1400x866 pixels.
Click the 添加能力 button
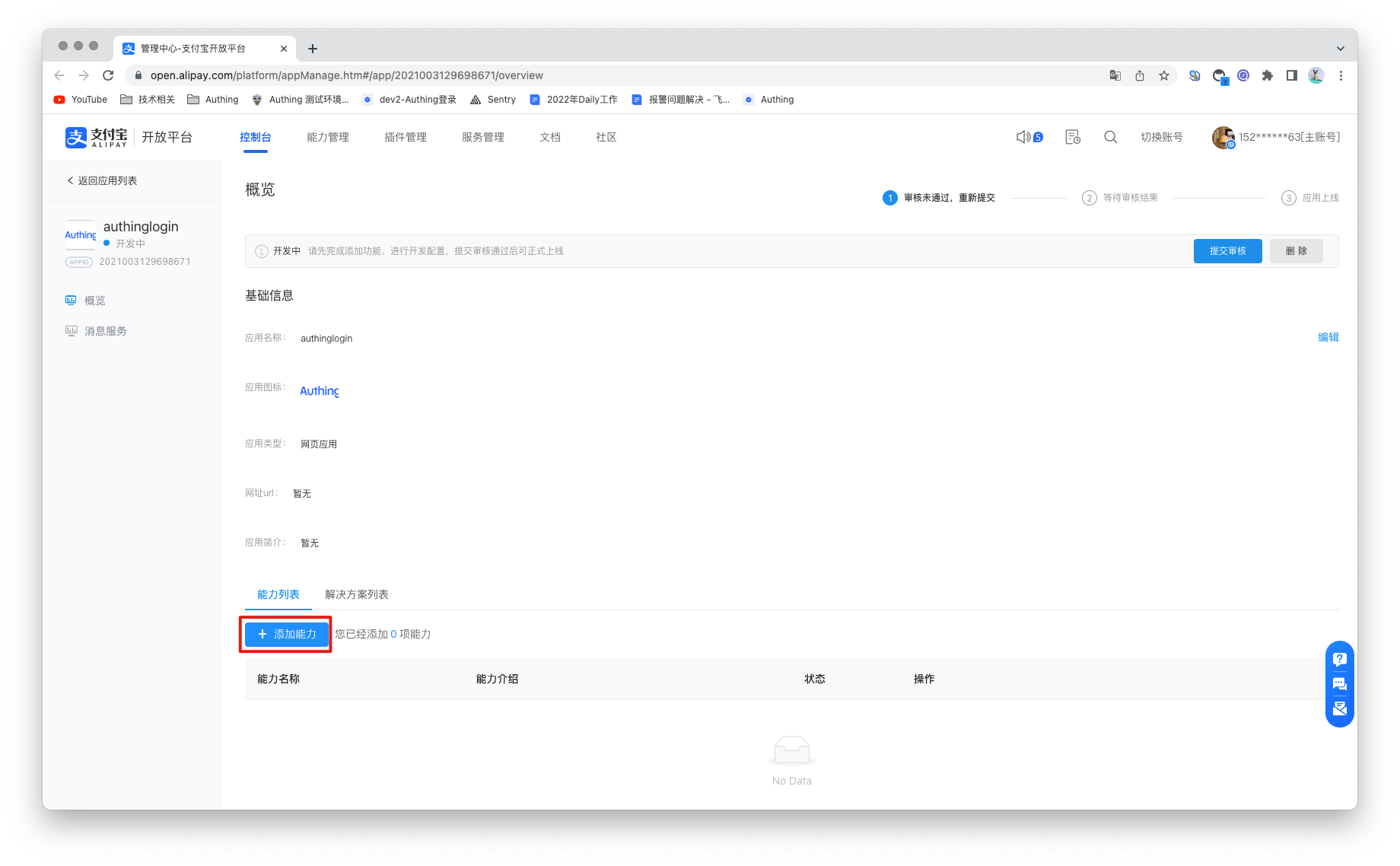point(287,634)
